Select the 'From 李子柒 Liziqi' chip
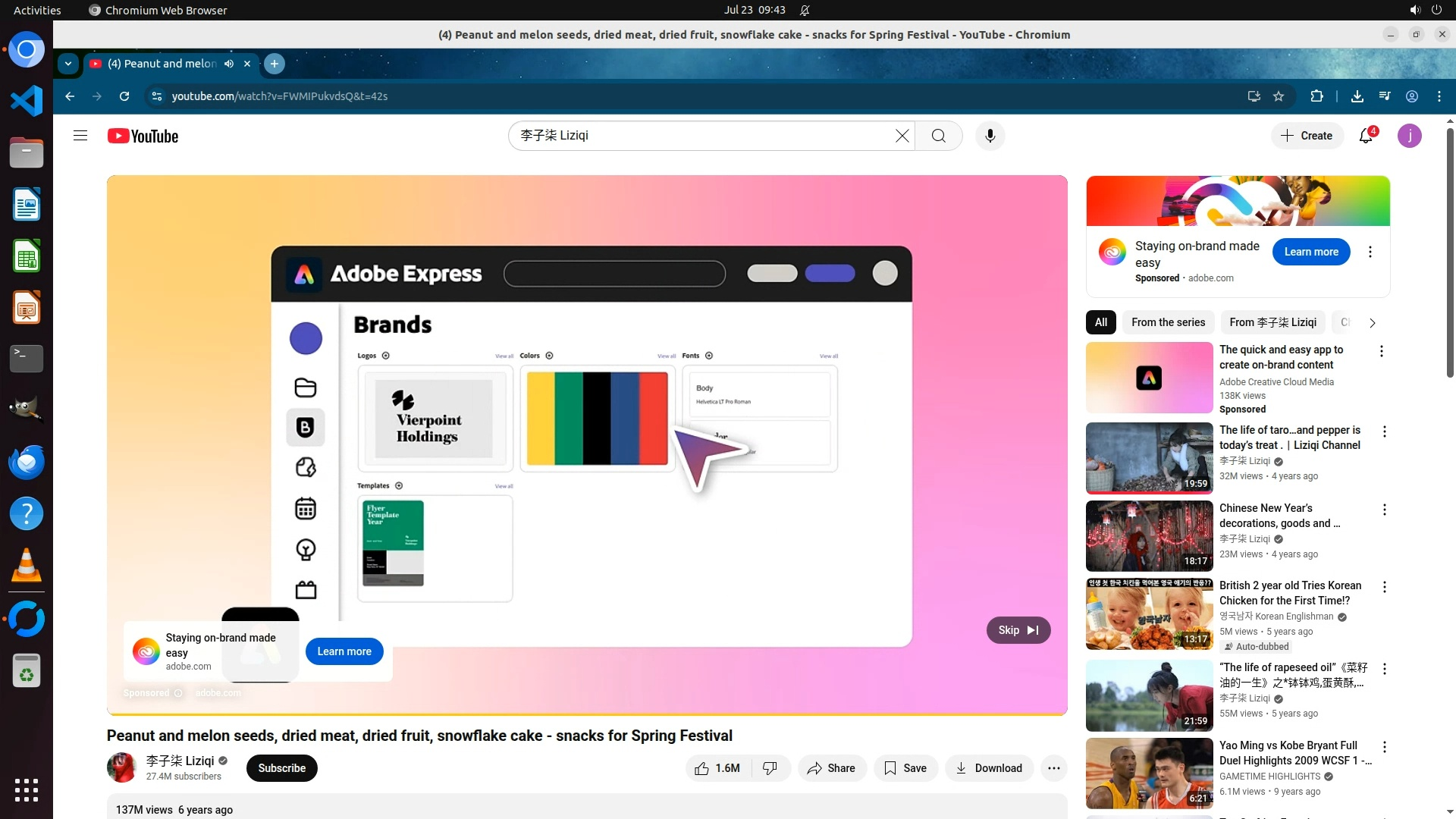This screenshot has width=1456, height=819. [x=1272, y=322]
